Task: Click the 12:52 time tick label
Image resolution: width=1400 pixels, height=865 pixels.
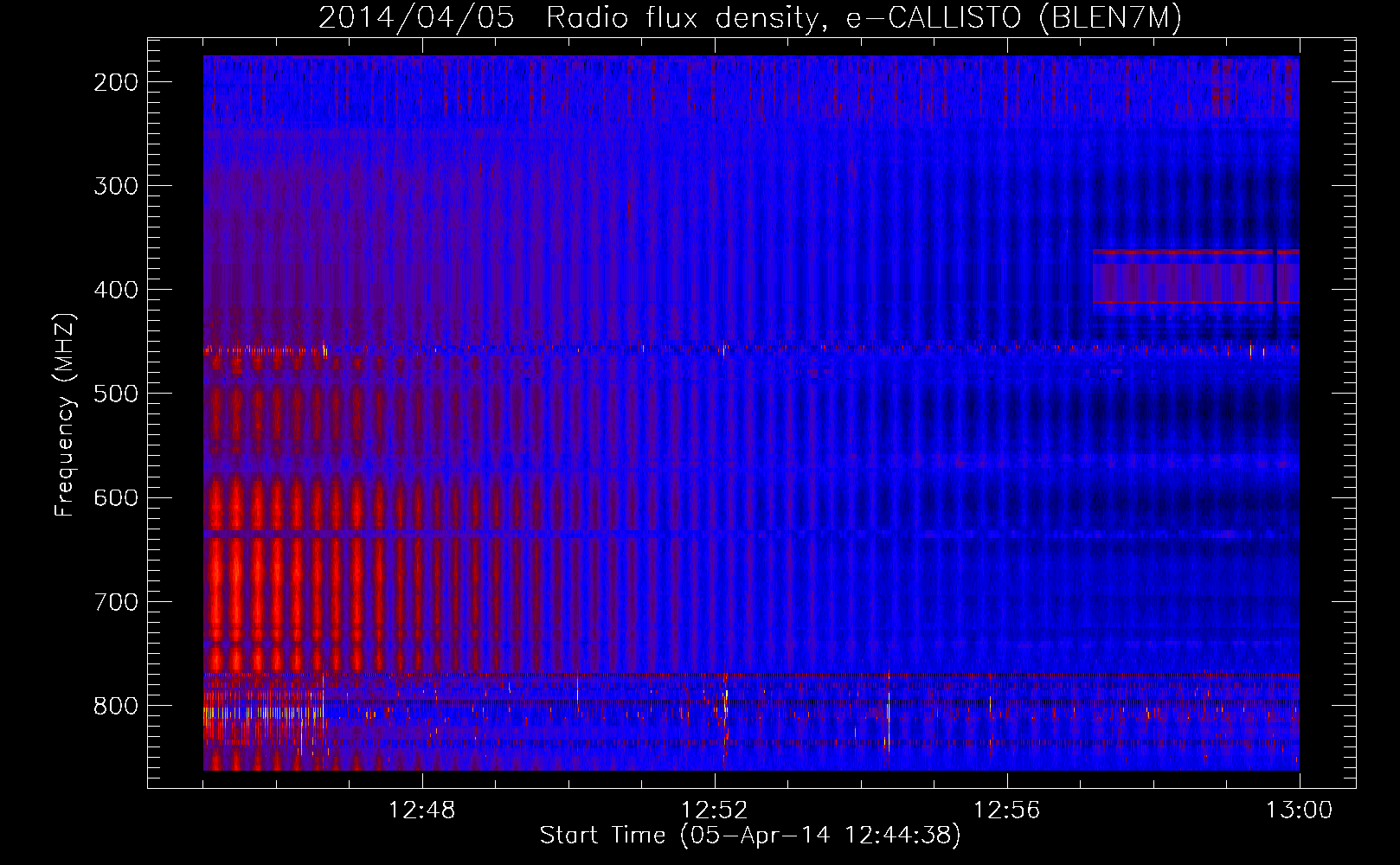Action: 715,811
